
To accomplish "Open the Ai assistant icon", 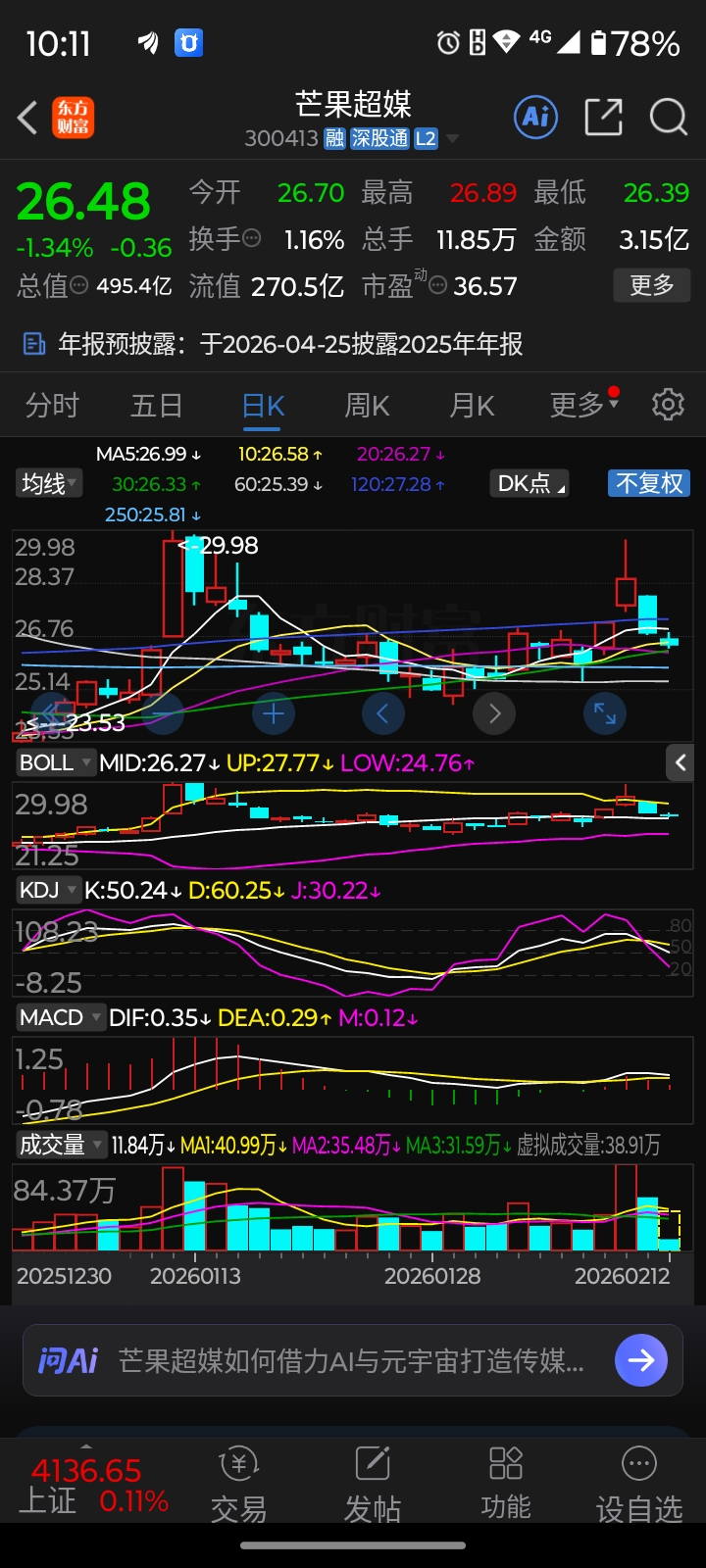I will (536, 118).
